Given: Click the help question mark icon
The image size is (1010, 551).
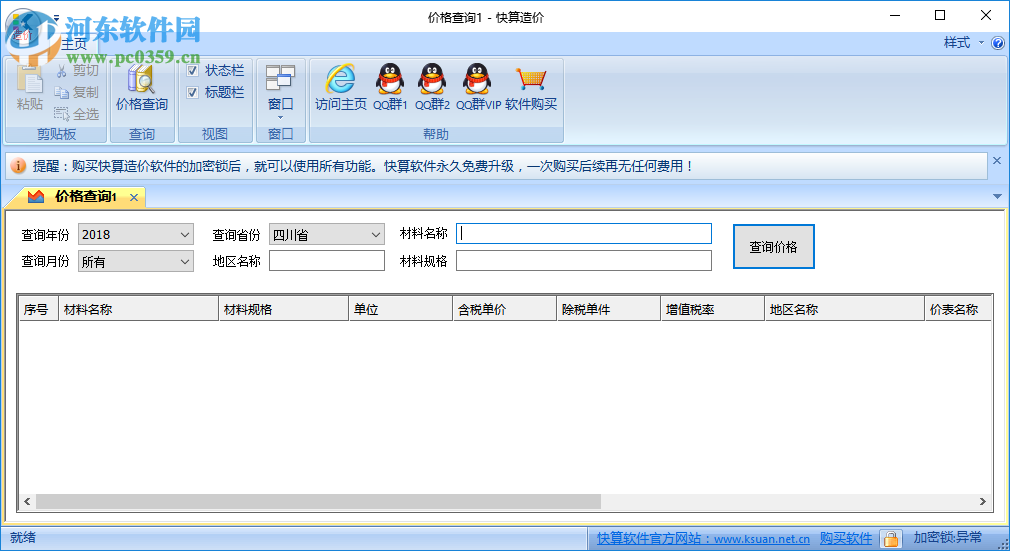Looking at the screenshot, I should tap(998, 43).
